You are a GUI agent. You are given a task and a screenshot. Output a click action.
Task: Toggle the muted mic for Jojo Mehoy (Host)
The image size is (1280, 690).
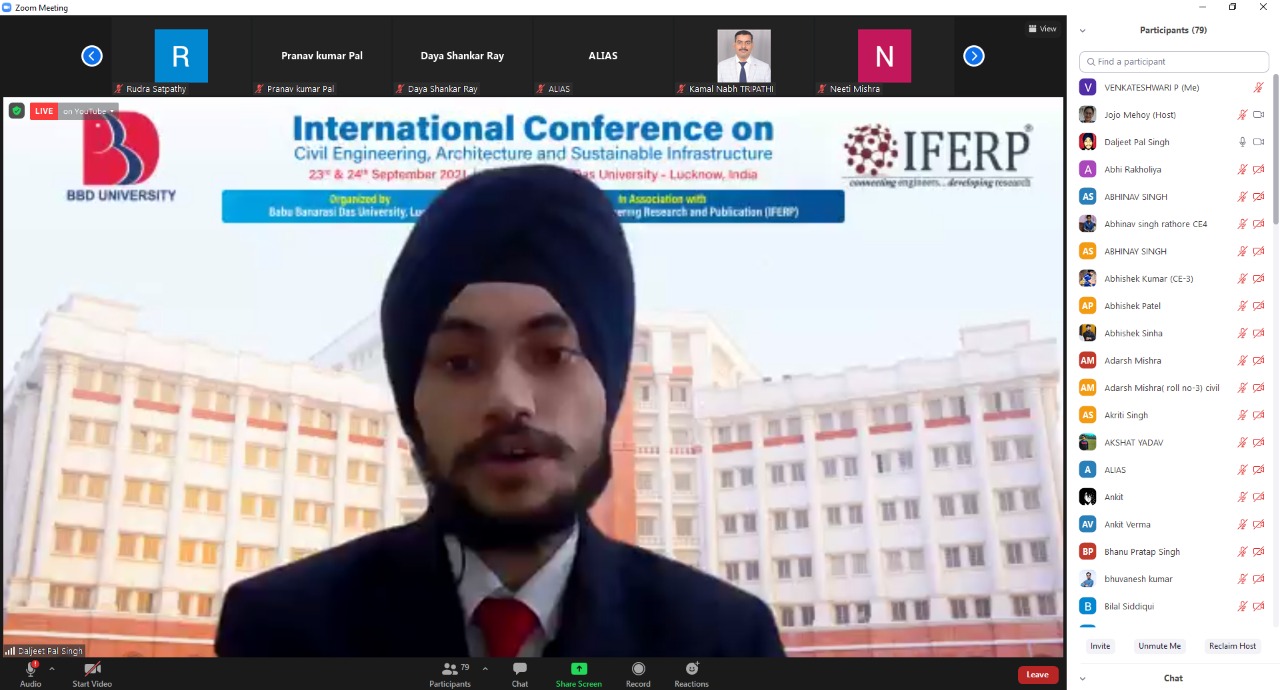tap(1242, 115)
